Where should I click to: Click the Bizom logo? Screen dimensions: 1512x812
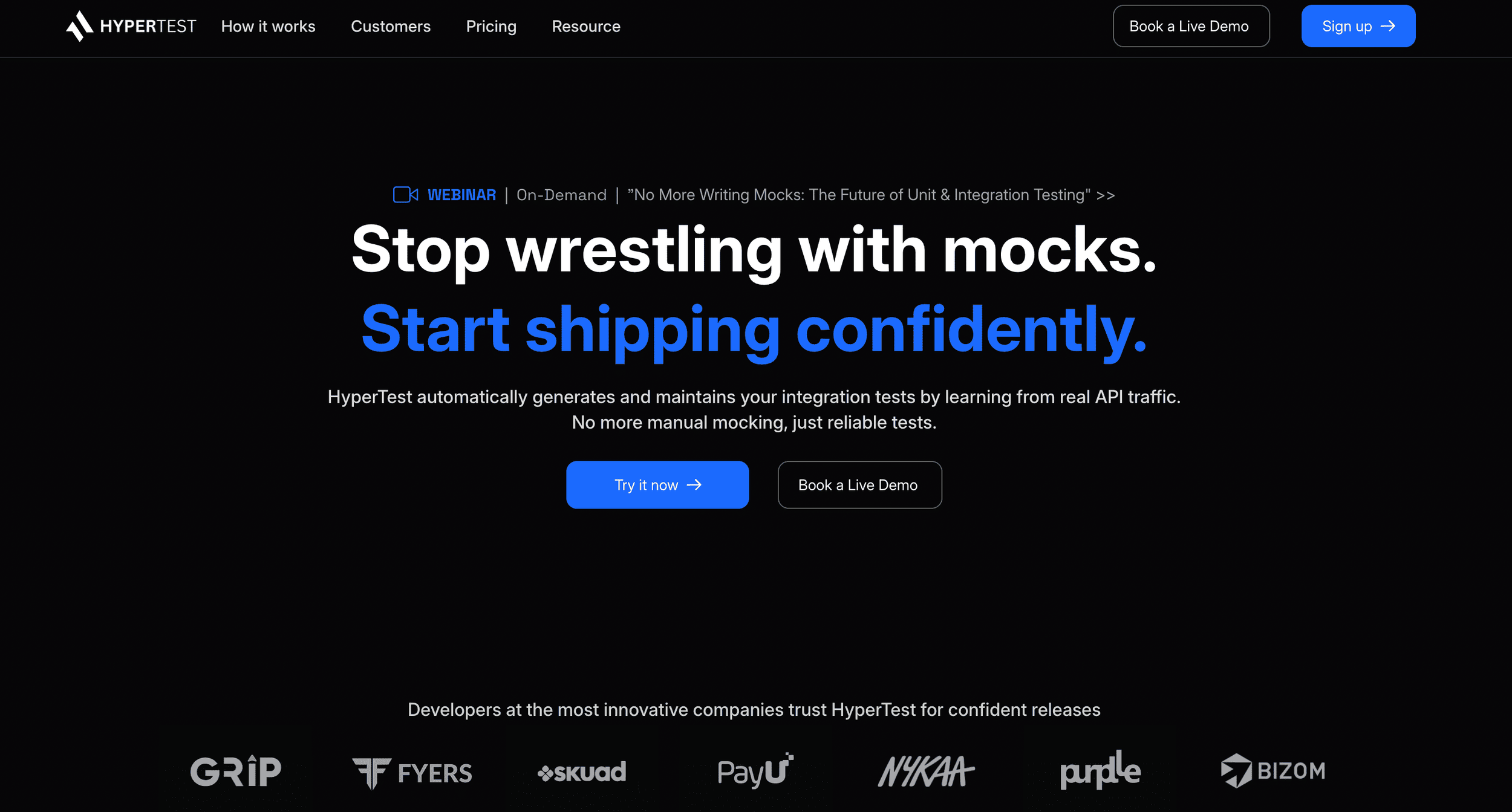(1273, 771)
